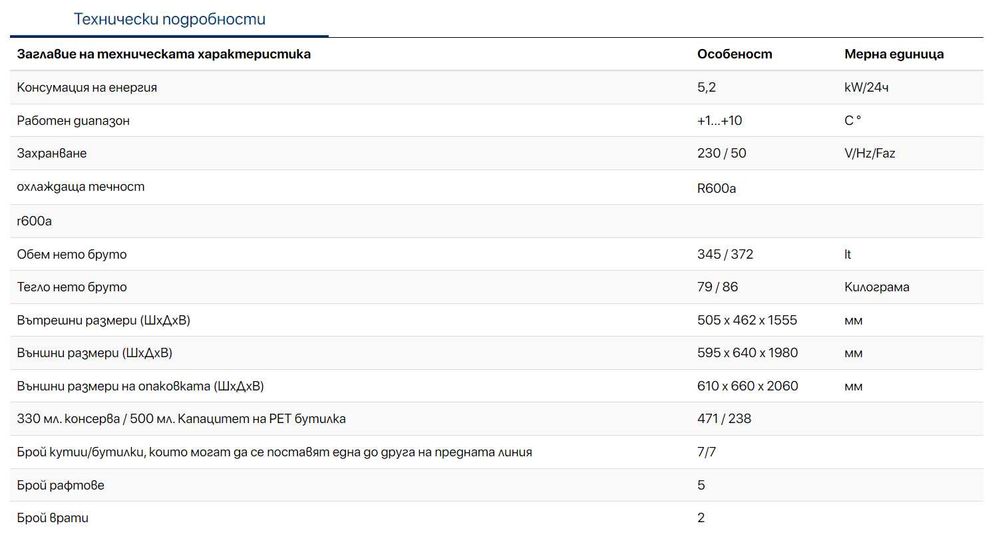Select the Консумация на енергия row label
This screenshot has height=540, width=1000.
87,88
